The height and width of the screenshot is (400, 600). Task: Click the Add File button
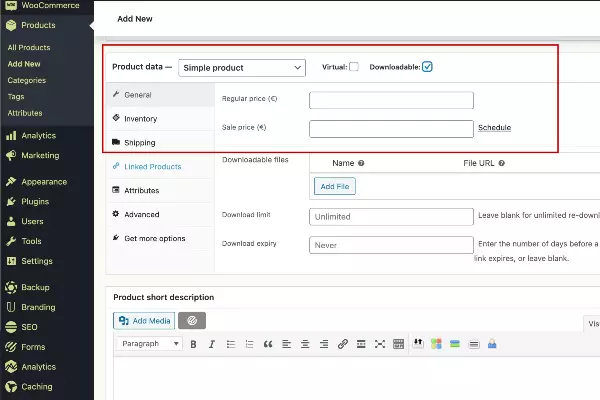click(x=334, y=186)
